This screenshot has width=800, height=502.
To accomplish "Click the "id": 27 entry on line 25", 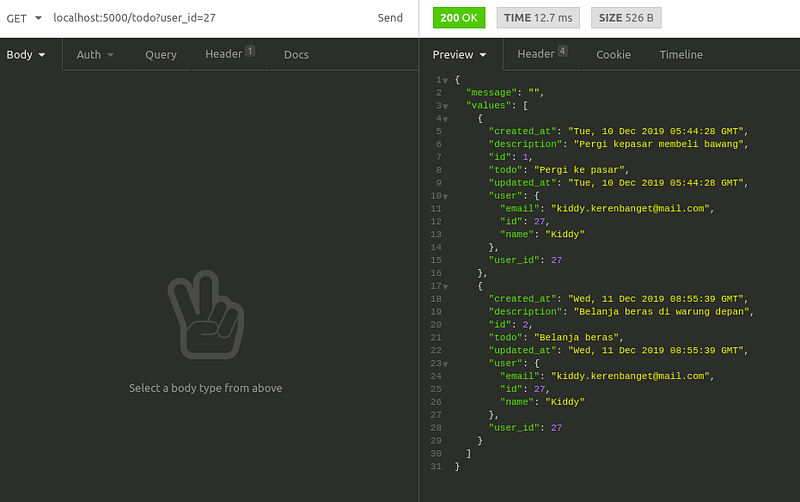I will (x=524, y=389).
